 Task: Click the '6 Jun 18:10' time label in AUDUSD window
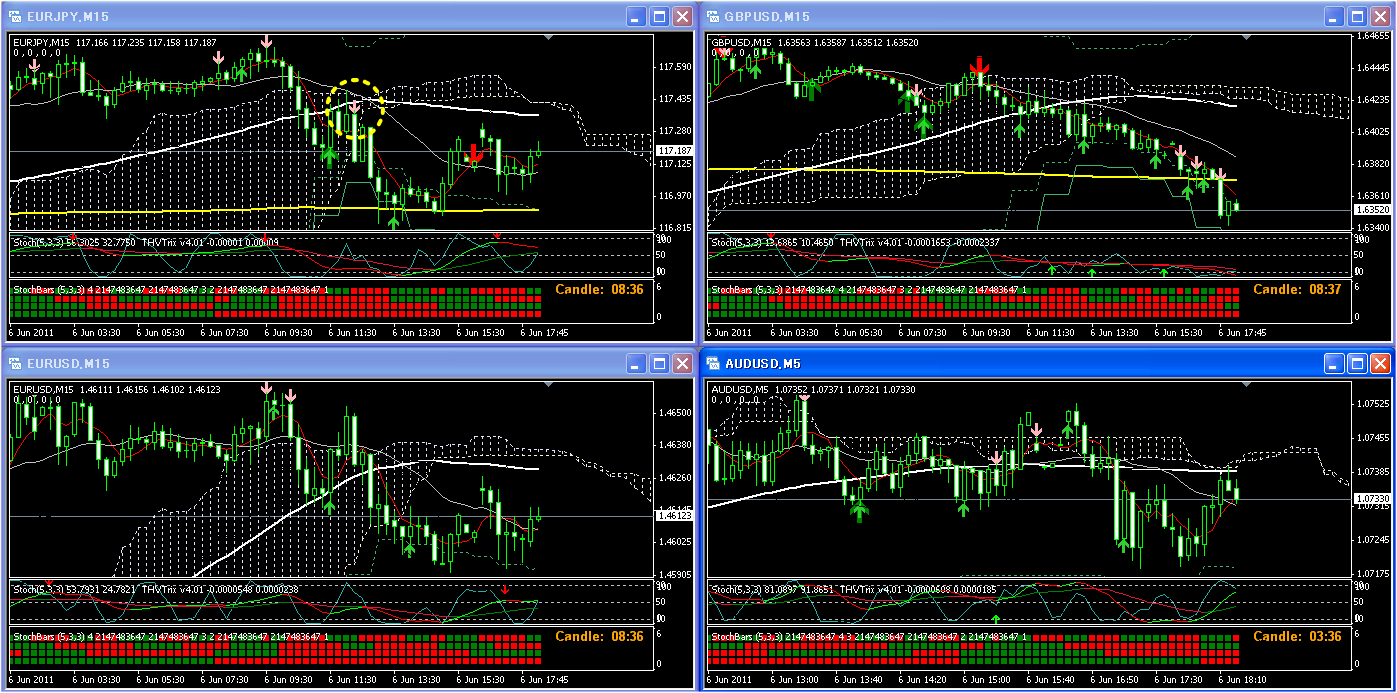coord(1242,679)
